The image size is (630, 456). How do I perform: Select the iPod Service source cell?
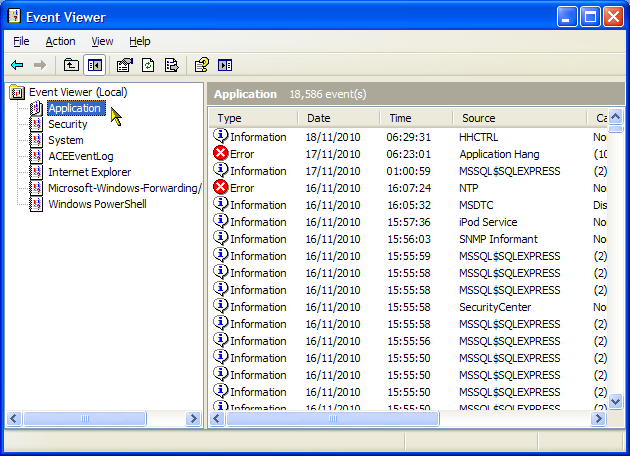[488, 222]
